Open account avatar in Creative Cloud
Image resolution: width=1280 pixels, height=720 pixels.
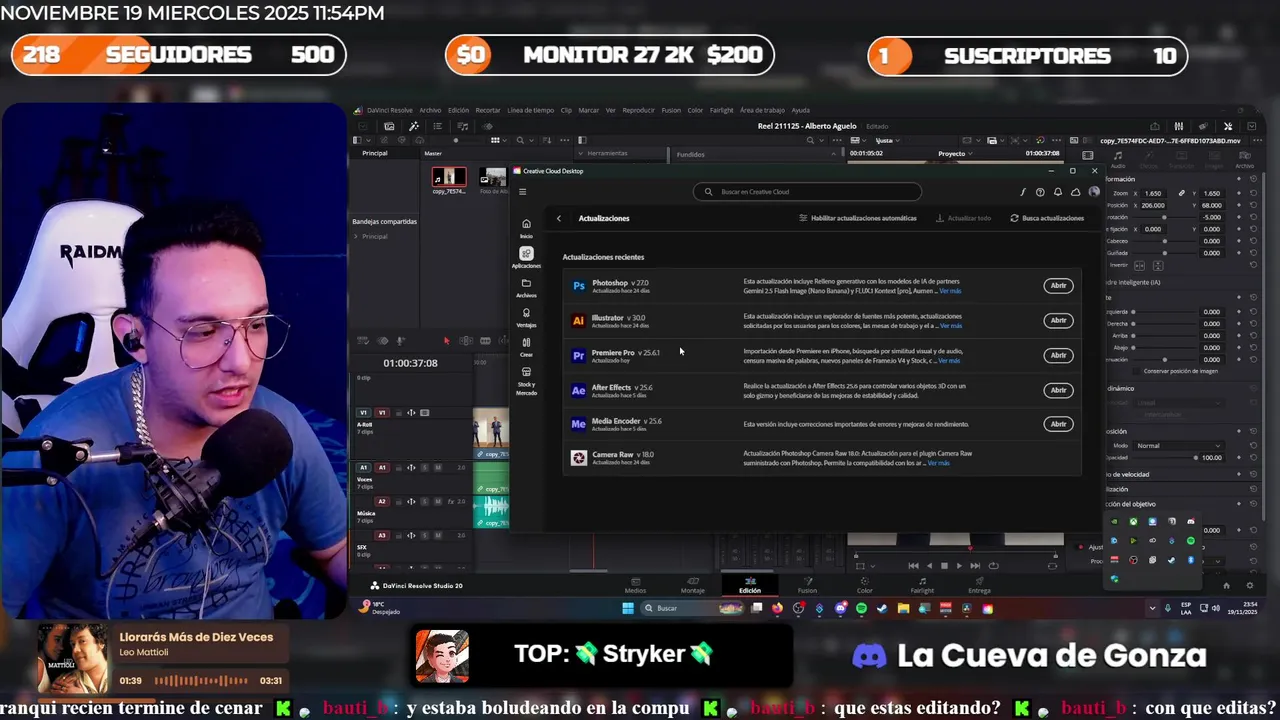click(x=1093, y=192)
